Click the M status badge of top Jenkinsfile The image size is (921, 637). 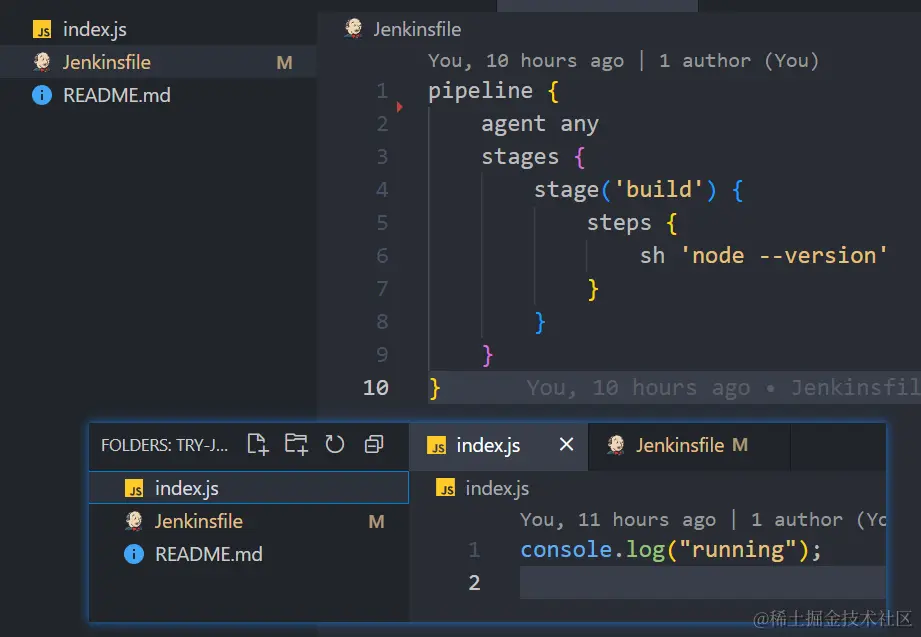[x=284, y=62]
